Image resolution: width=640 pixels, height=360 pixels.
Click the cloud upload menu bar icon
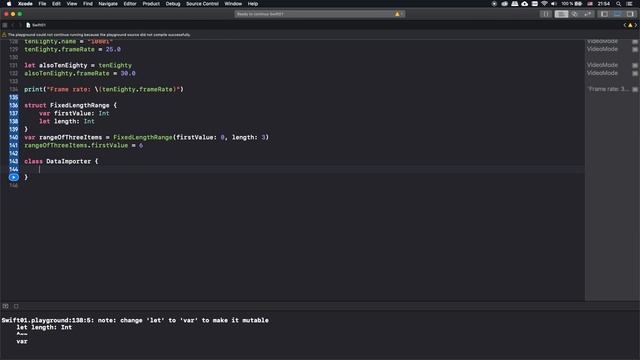point(524,4)
